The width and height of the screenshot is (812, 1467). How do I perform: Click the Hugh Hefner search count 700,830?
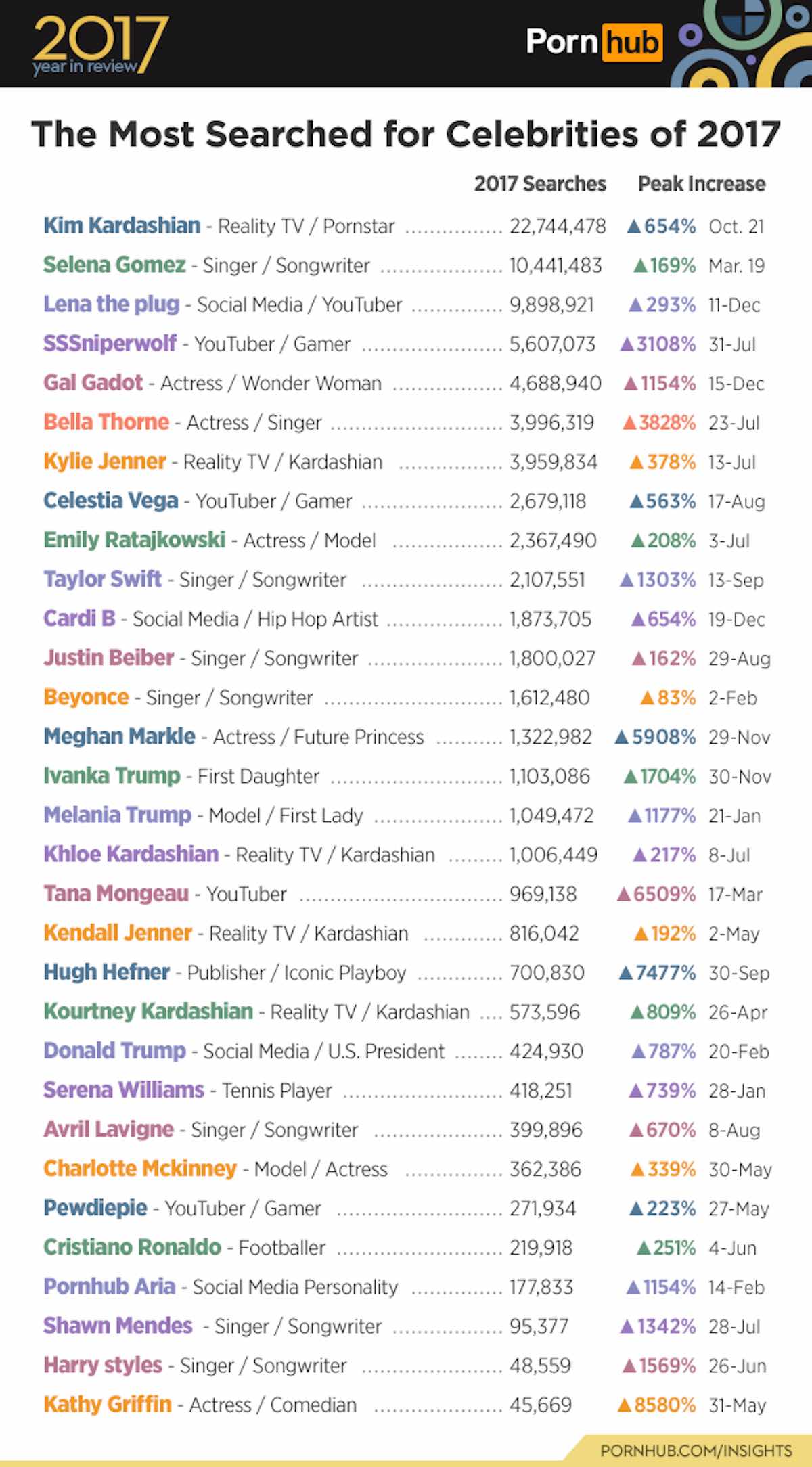point(547,973)
